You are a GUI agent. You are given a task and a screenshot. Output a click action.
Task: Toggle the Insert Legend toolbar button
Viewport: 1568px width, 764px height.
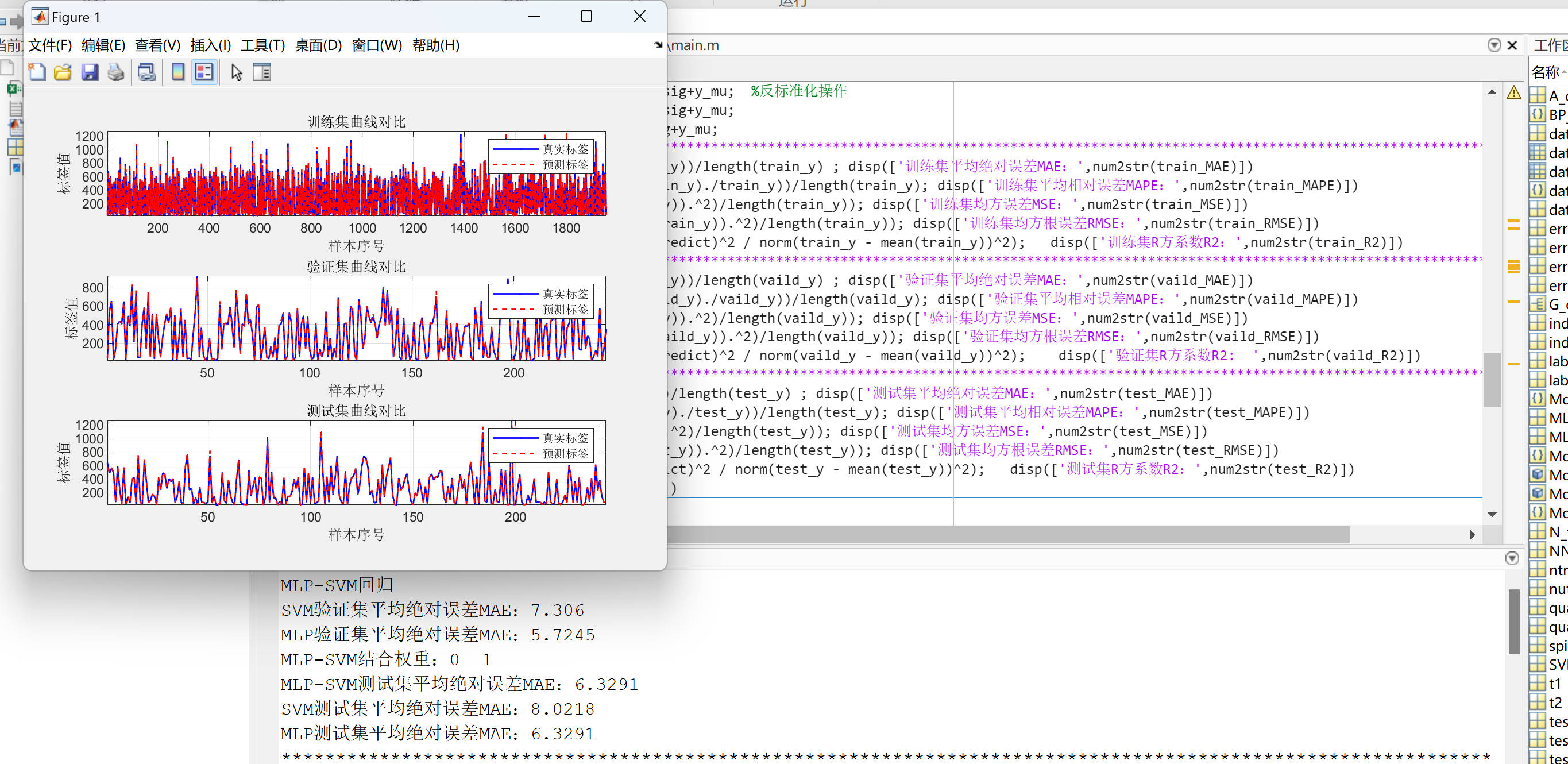coord(204,72)
